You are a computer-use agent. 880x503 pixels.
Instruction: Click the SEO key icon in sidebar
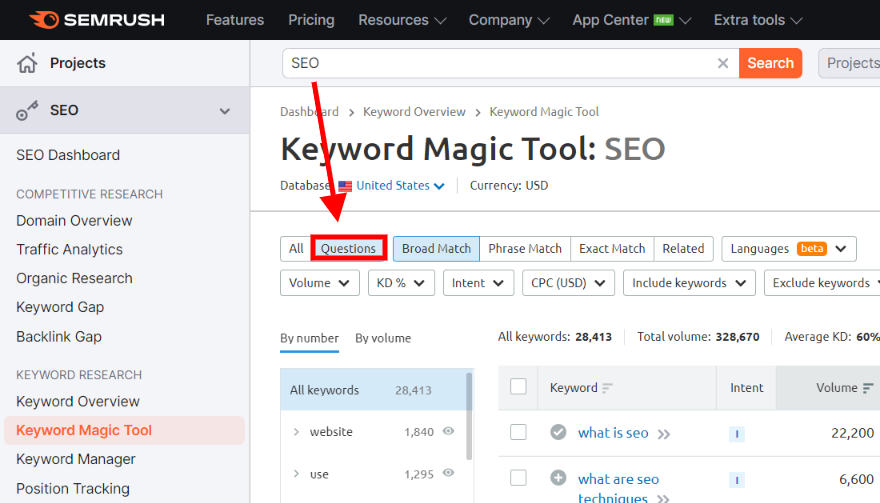[x=27, y=111]
